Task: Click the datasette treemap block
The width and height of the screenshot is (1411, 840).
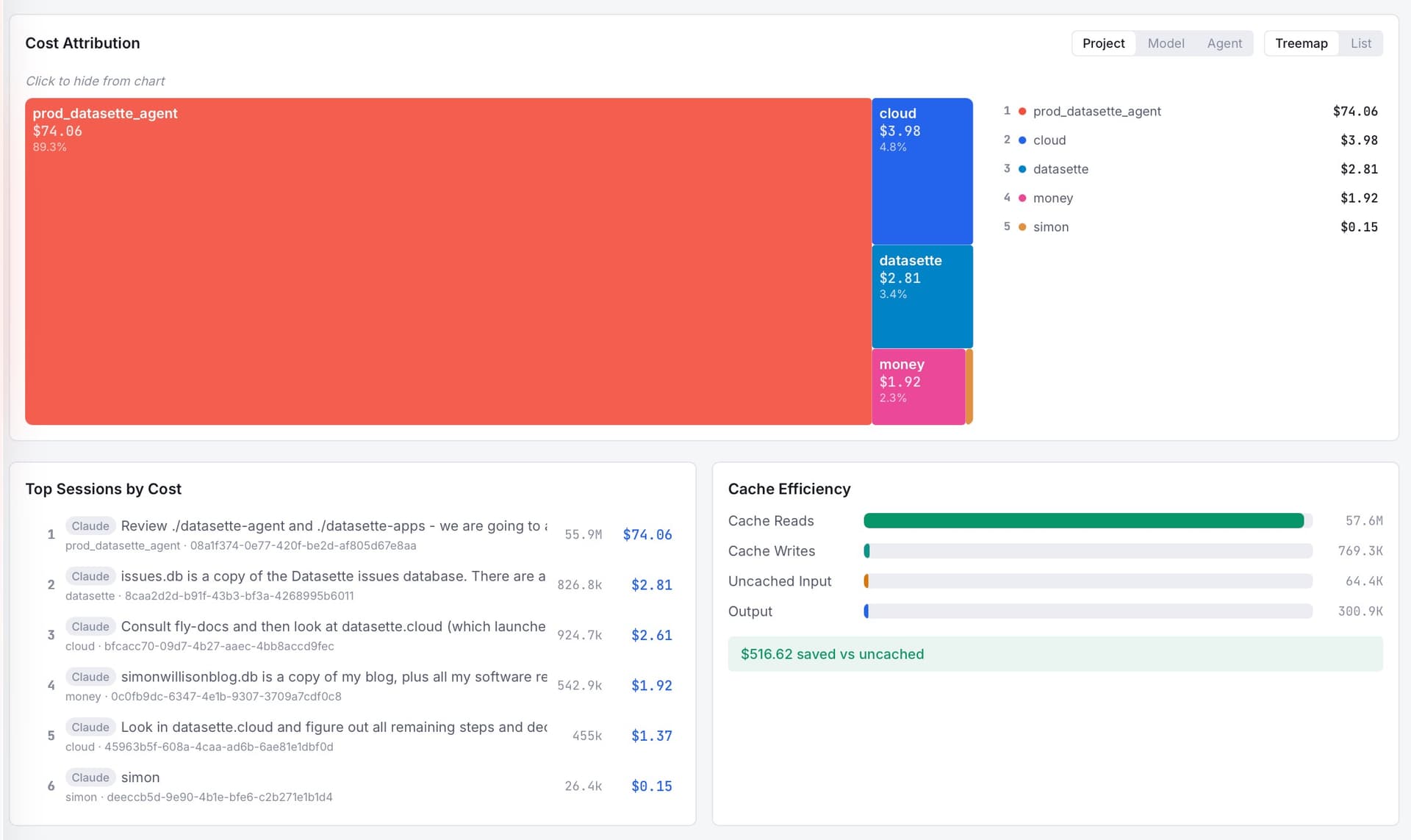Action: click(x=922, y=297)
